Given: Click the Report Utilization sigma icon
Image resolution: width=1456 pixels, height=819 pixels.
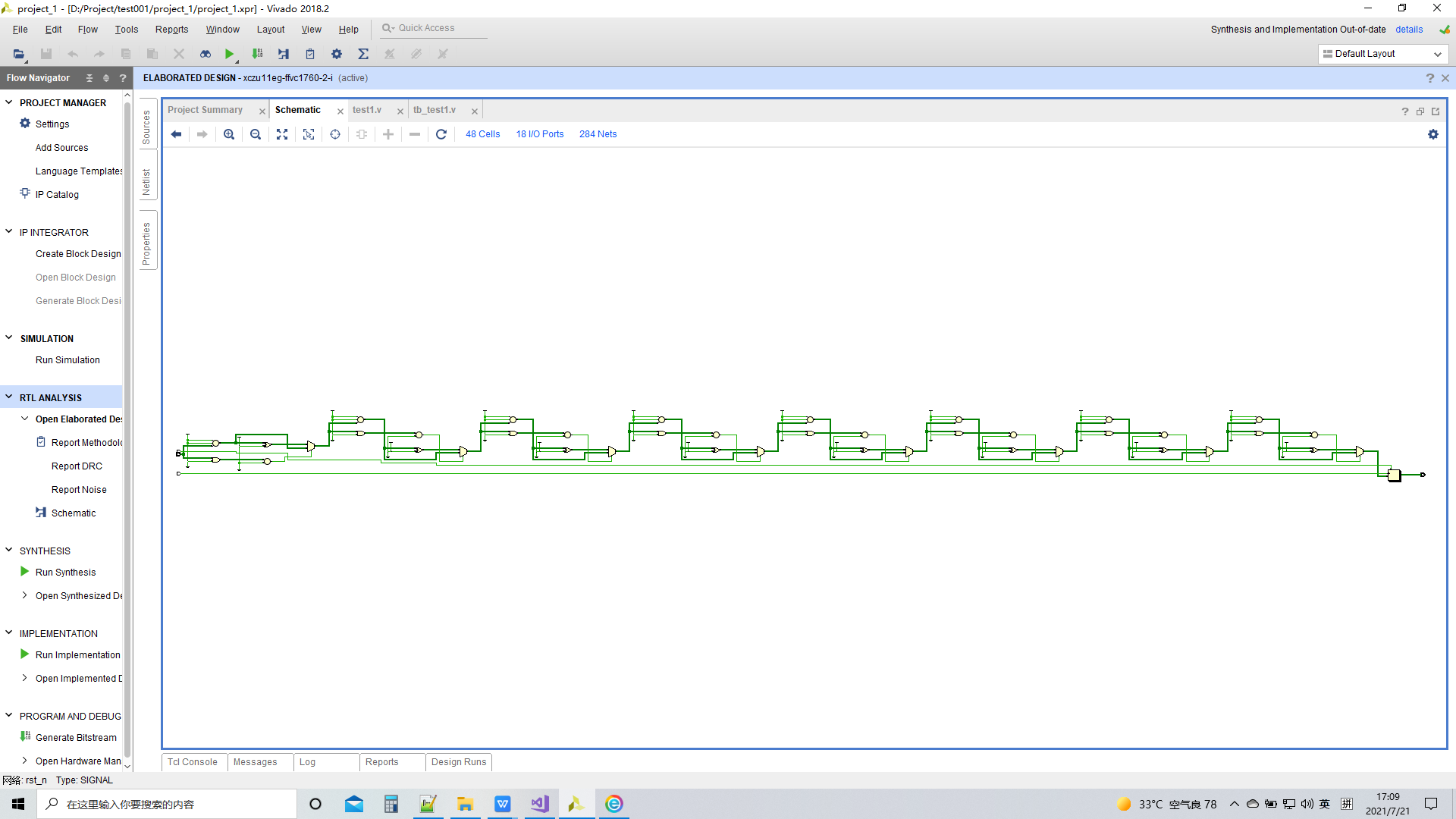Looking at the screenshot, I should [x=363, y=54].
